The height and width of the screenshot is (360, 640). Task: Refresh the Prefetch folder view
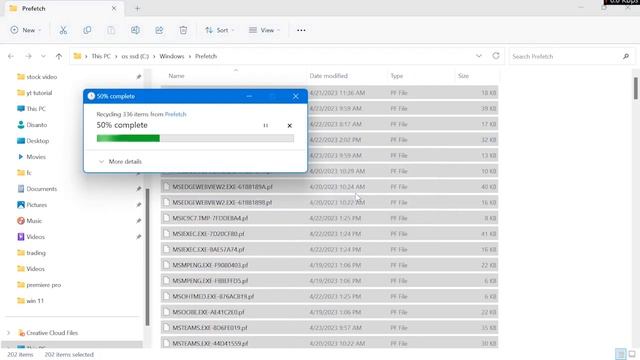click(x=496, y=56)
